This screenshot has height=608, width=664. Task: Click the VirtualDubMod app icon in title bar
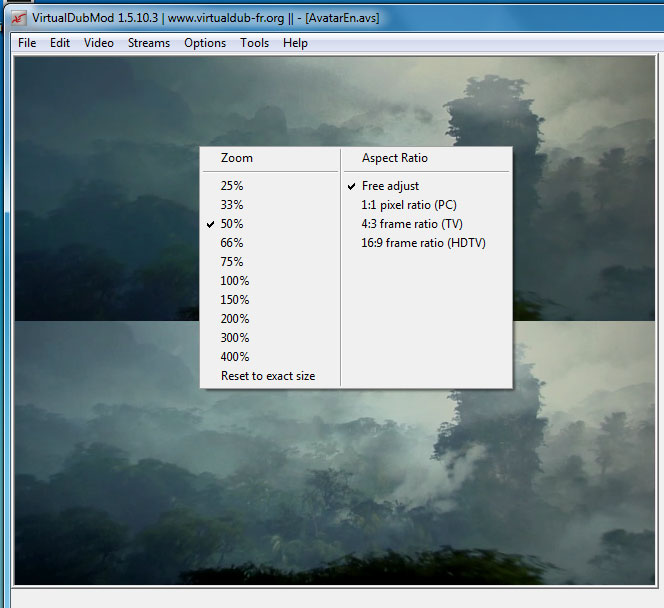click(19, 18)
